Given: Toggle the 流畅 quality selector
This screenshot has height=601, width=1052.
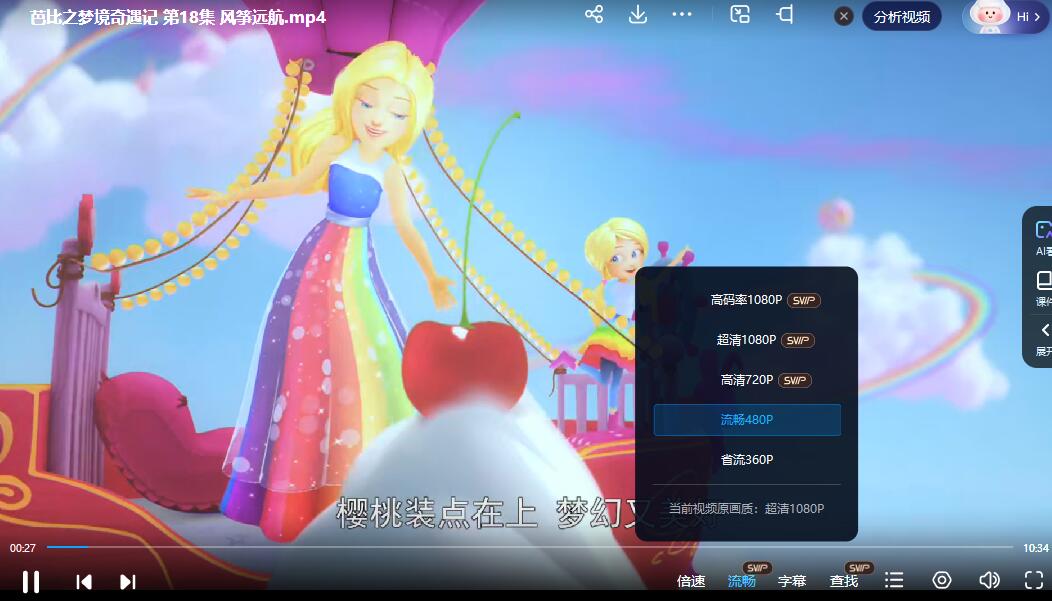Looking at the screenshot, I should point(741,581).
